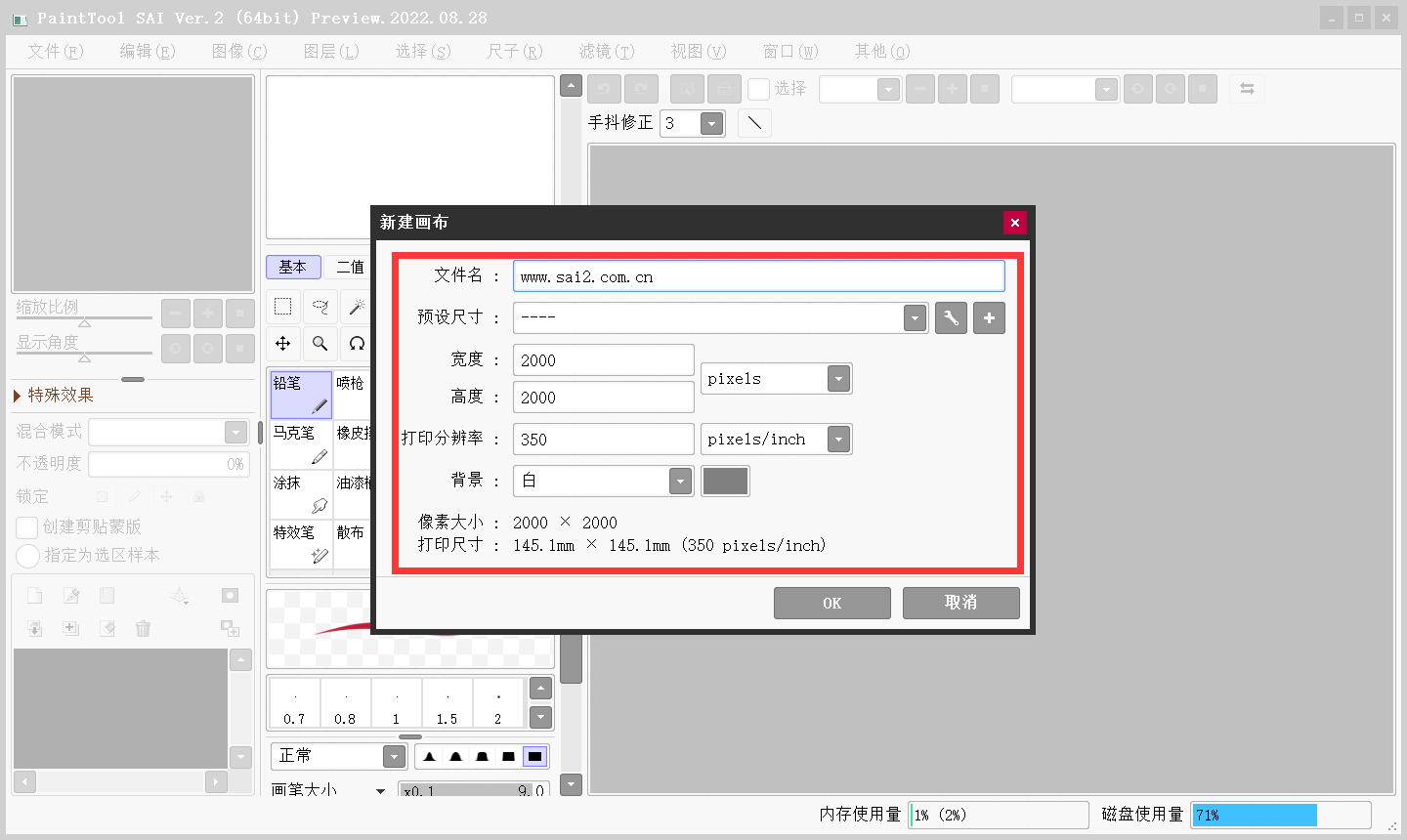Image resolution: width=1407 pixels, height=840 pixels.
Task: Enable 指定为选区样本 selection source option
Action: [x=27, y=556]
